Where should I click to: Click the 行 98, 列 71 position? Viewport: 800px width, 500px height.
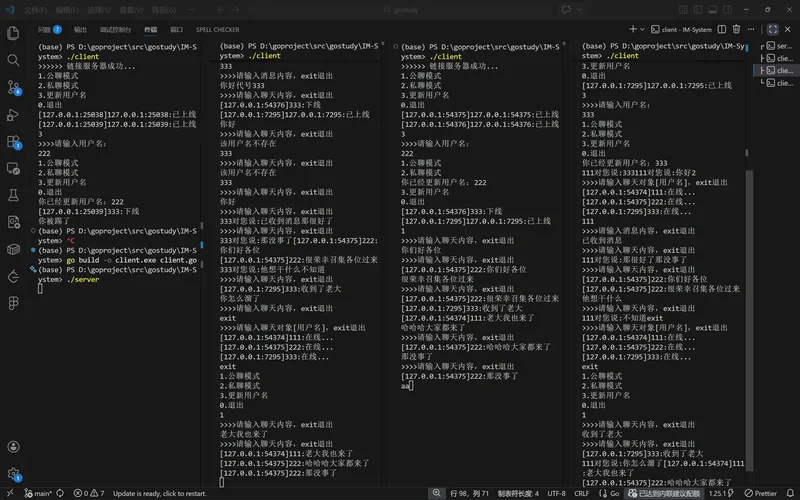[469, 493]
